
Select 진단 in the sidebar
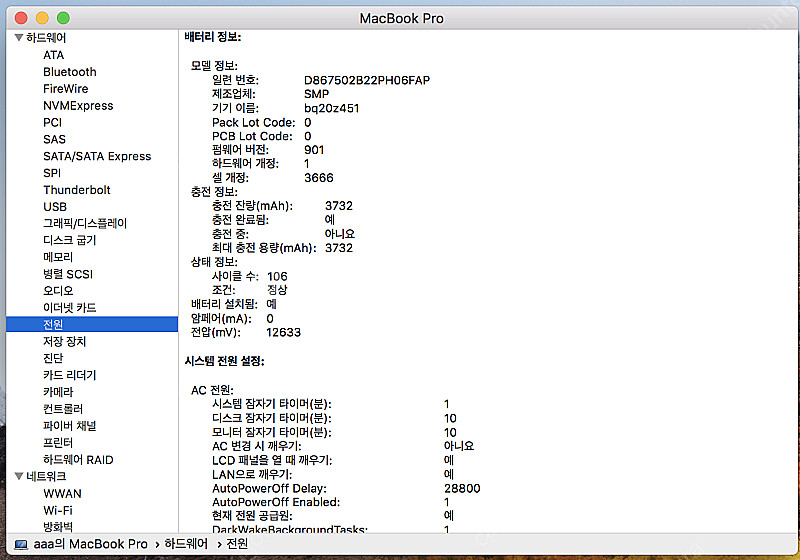point(53,358)
